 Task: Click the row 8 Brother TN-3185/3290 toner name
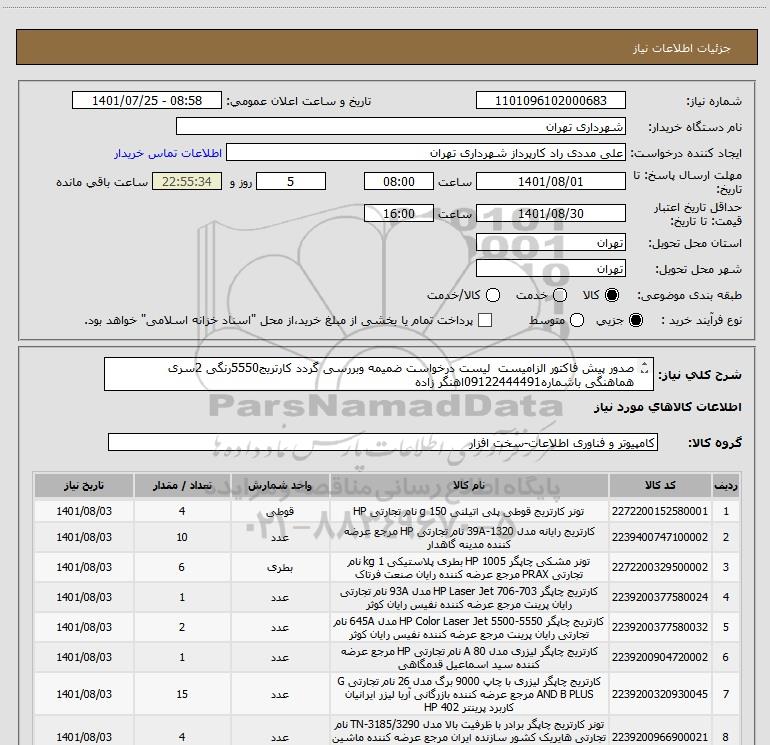click(x=468, y=731)
